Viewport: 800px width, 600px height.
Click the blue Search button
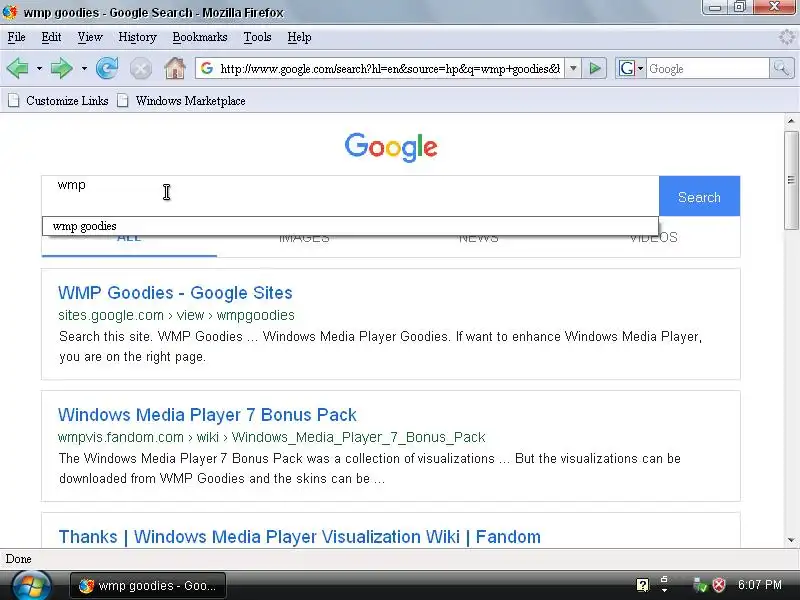(699, 196)
